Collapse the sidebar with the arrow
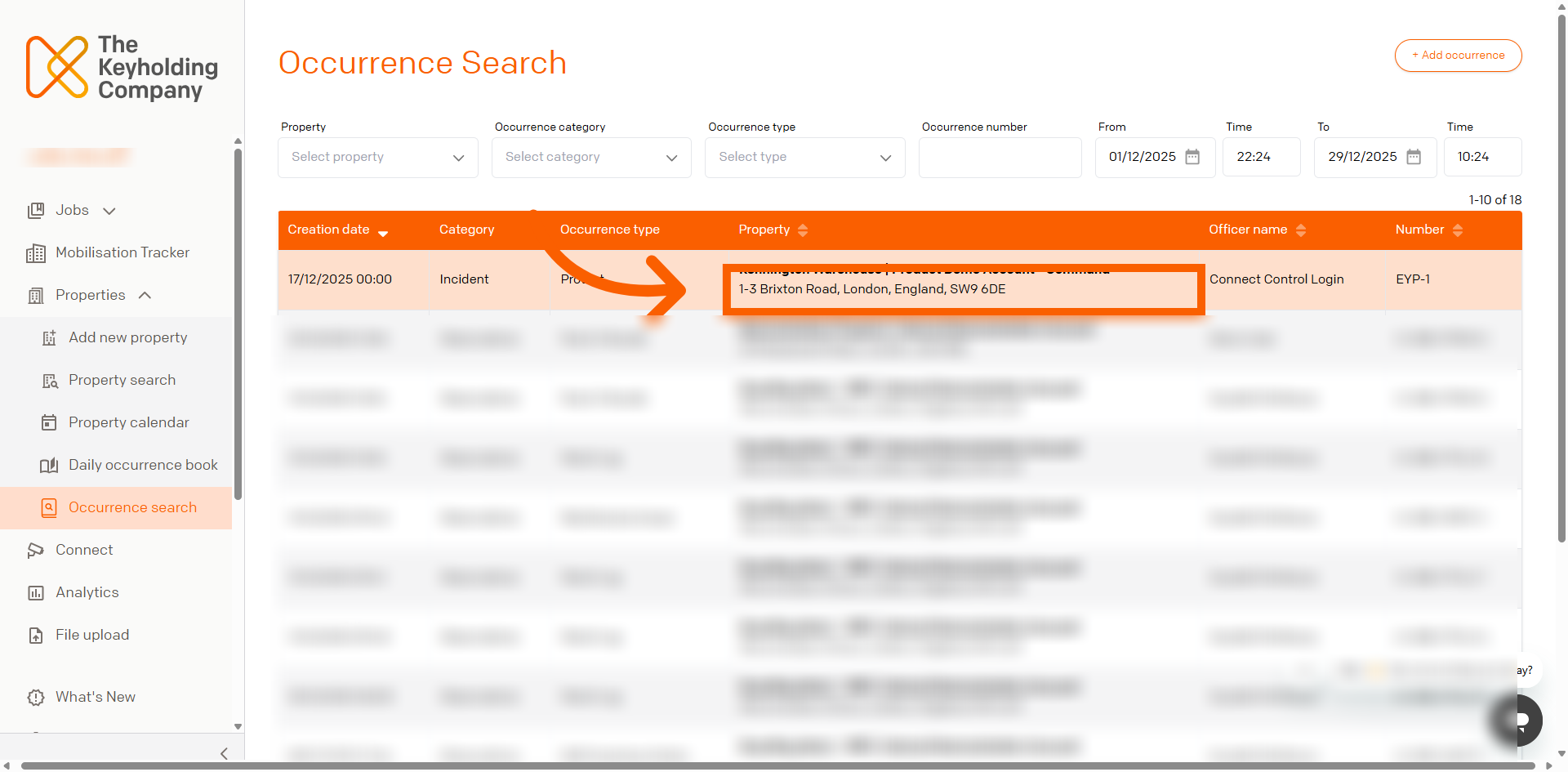 224,754
